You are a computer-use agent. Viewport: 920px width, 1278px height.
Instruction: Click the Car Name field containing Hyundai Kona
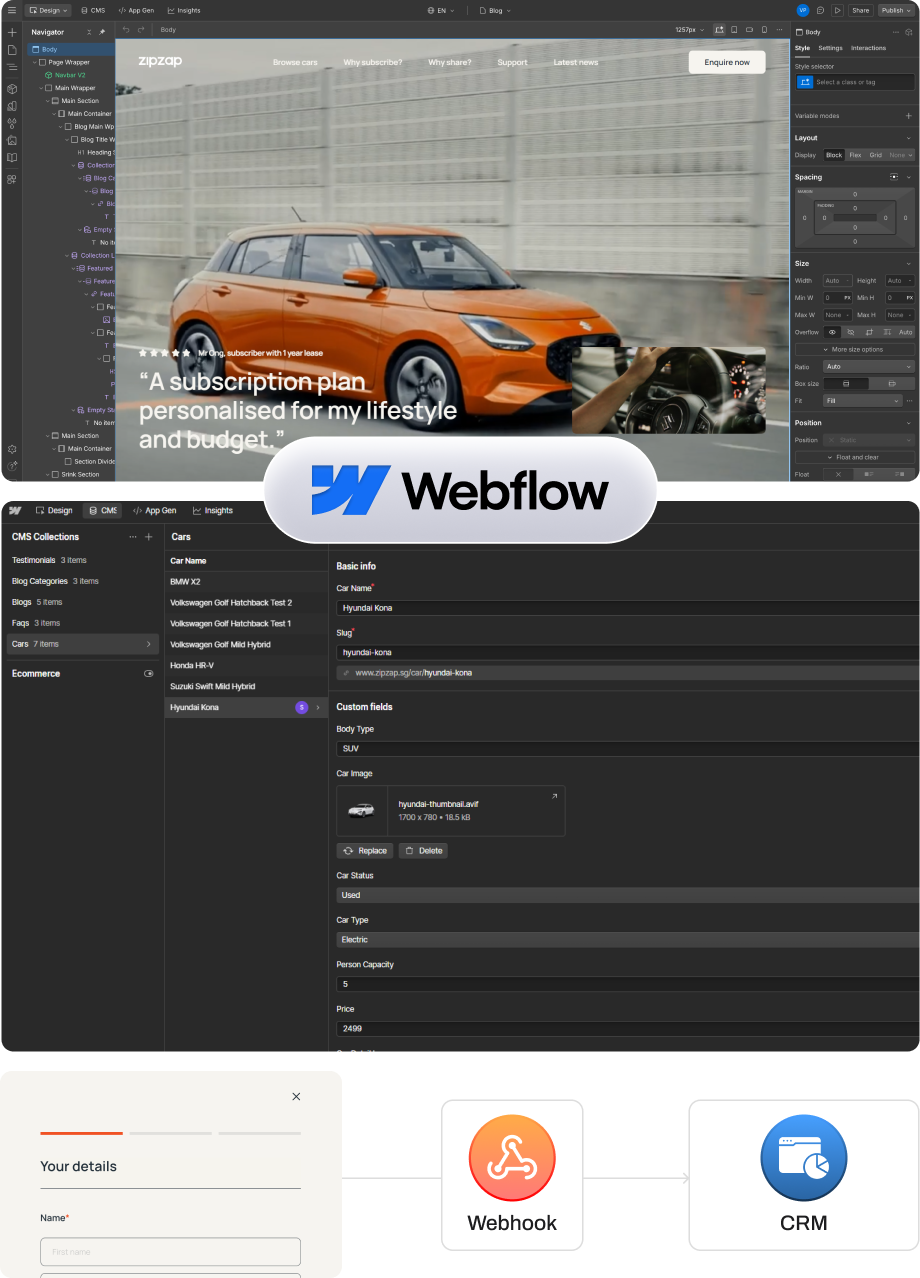click(x=628, y=608)
